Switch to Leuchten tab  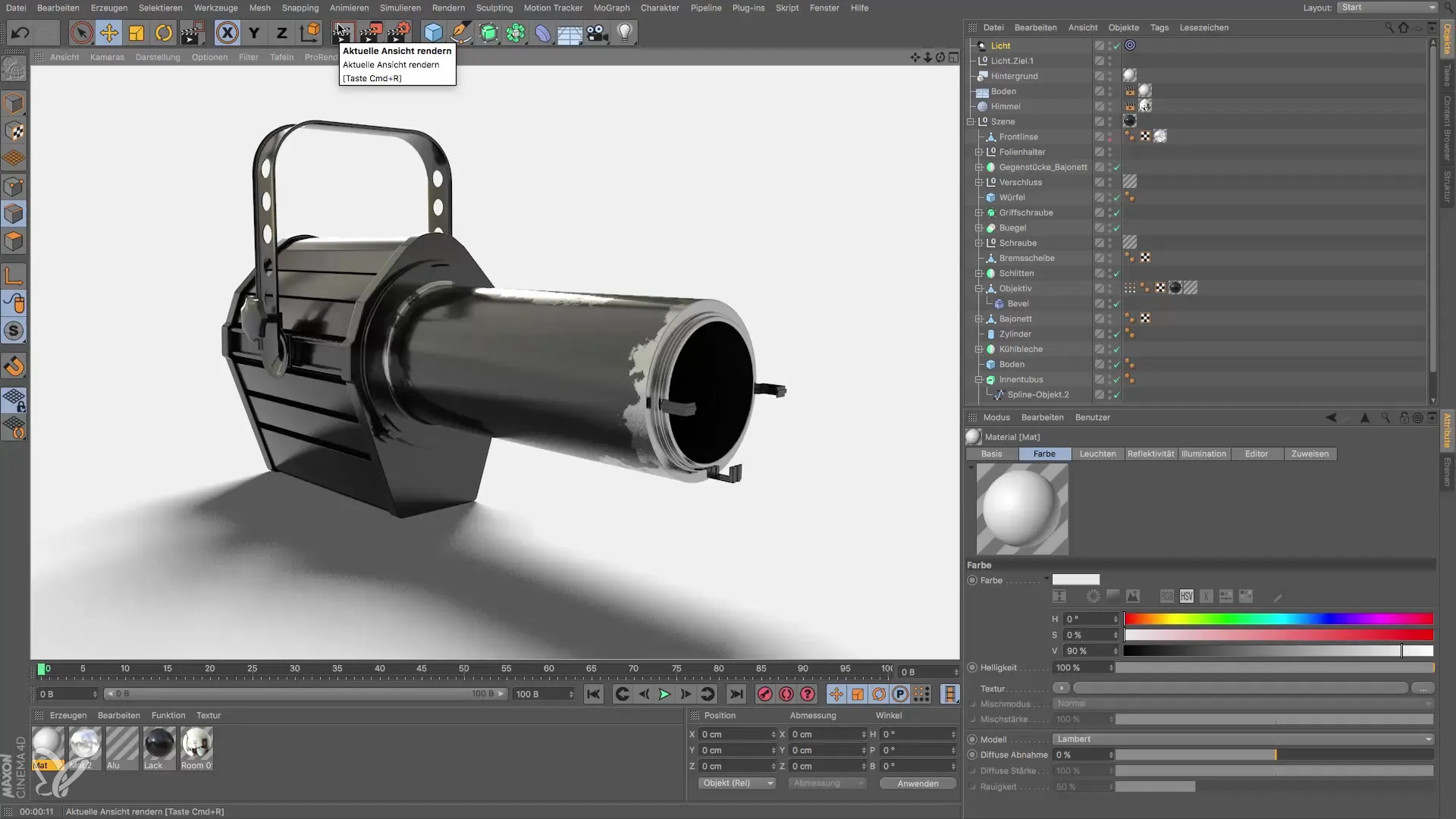[1097, 453]
